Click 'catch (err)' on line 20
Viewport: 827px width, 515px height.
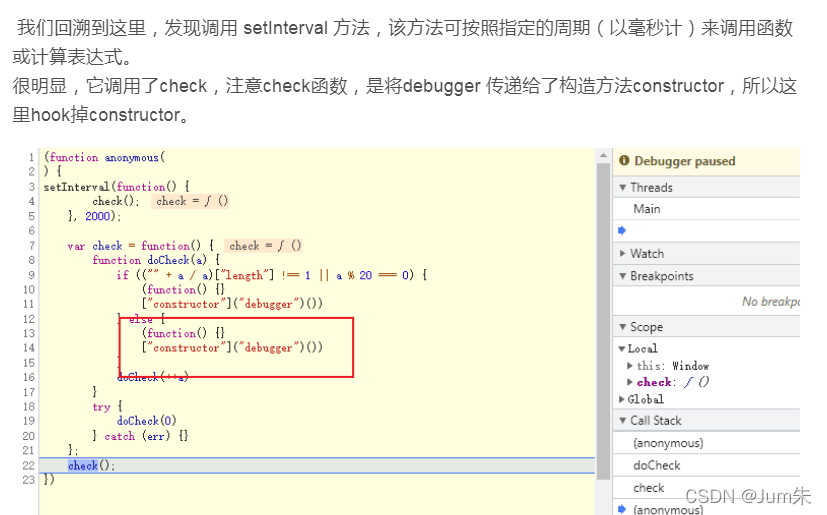137,436
